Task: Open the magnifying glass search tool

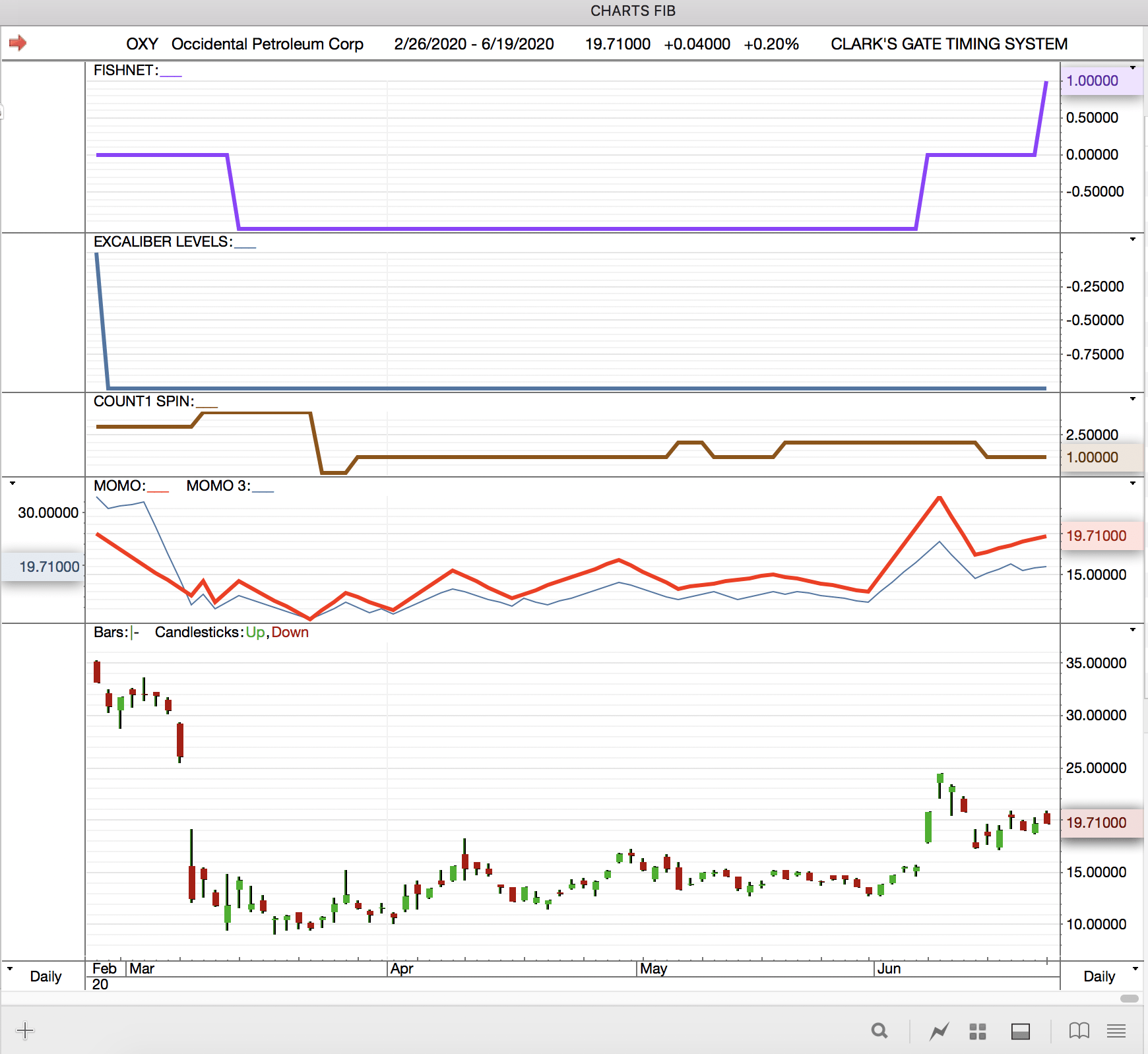Action: point(879,1031)
